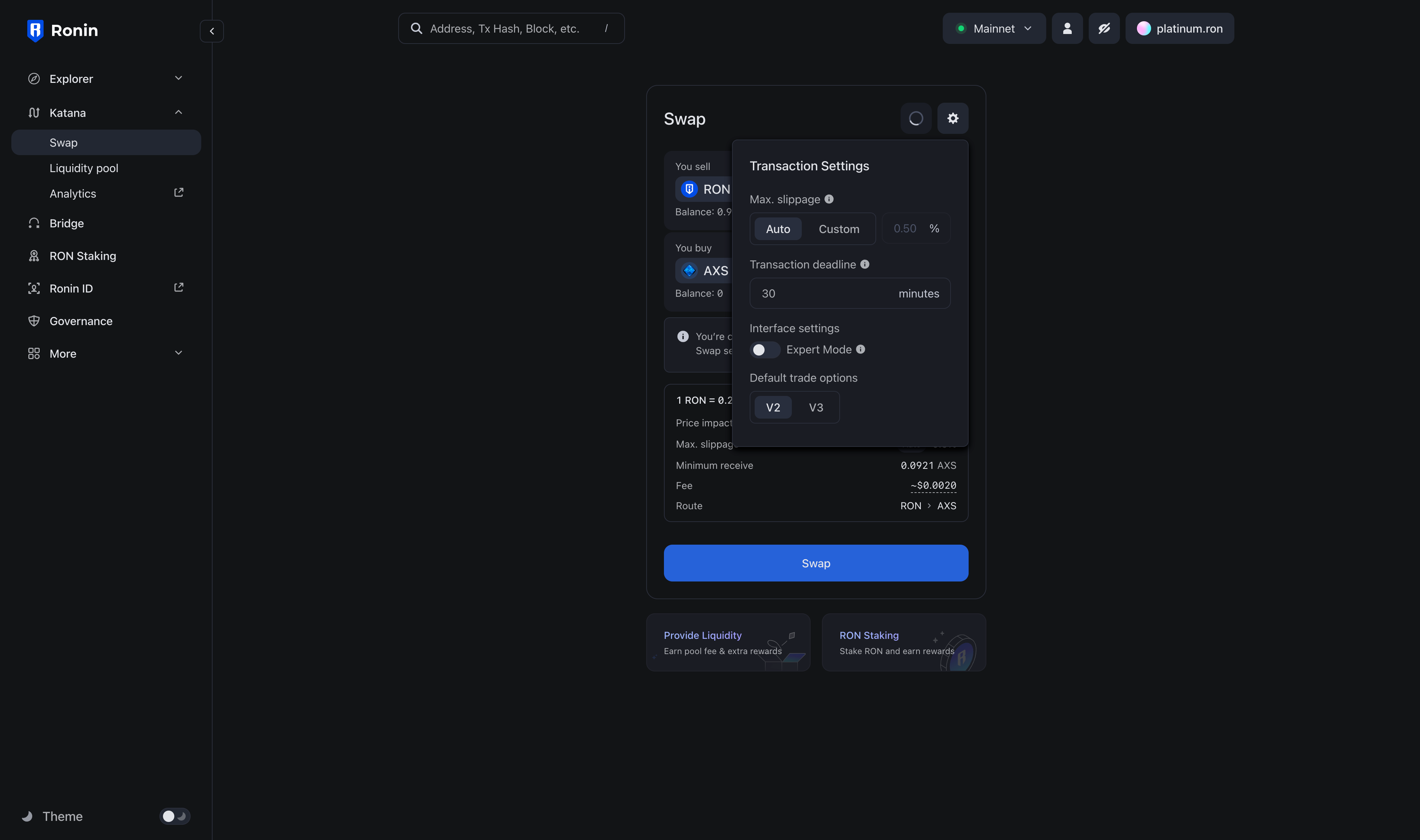Open the Analytics external link icon
This screenshot has height=840, width=1420.
(x=178, y=193)
